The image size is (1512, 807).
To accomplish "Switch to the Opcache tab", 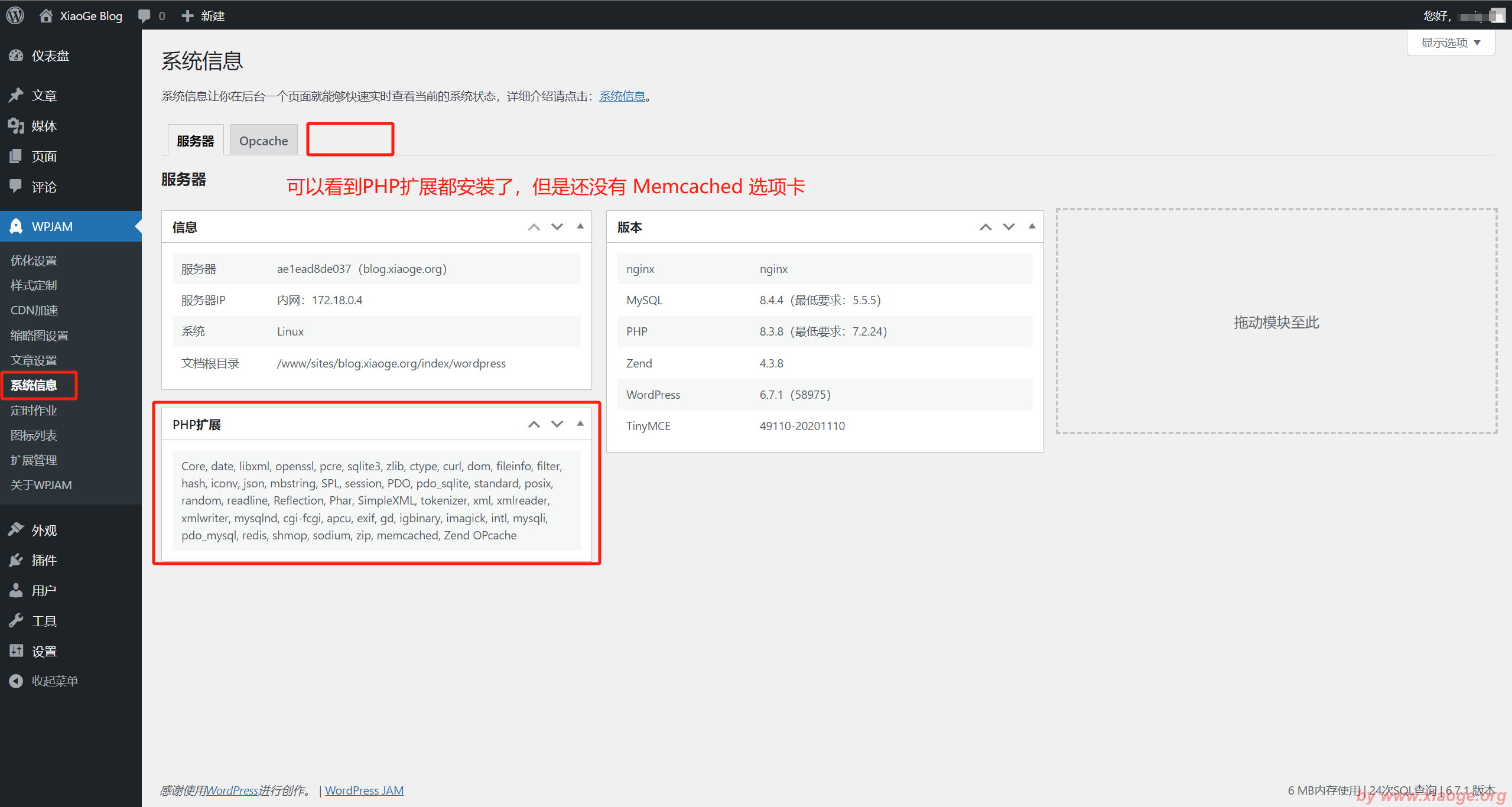I will [264, 141].
